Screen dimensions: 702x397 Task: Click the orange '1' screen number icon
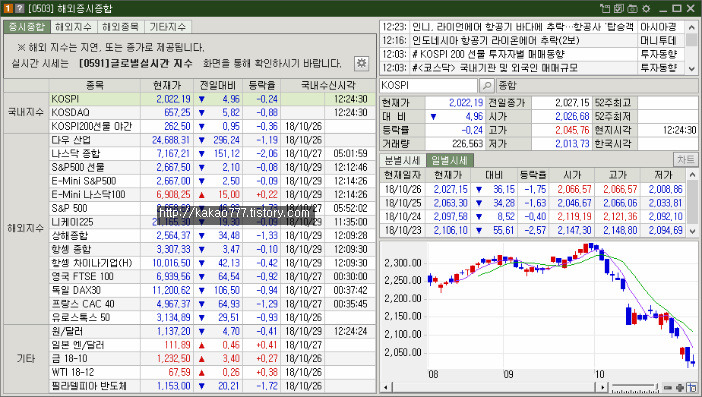8,8
